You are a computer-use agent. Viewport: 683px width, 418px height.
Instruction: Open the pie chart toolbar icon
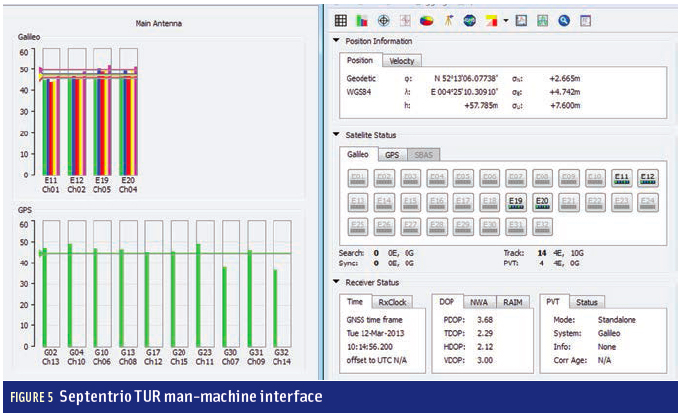click(x=426, y=19)
